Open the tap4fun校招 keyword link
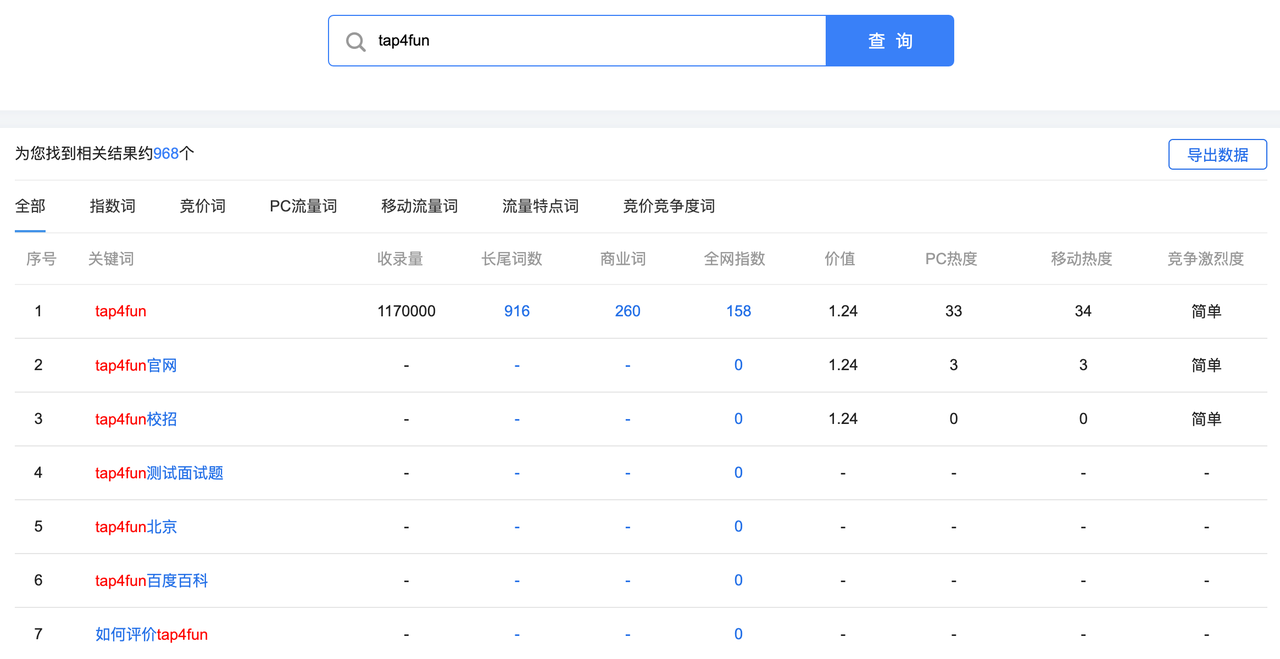This screenshot has height=659, width=1280. pyautogui.click(x=136, y=419)
